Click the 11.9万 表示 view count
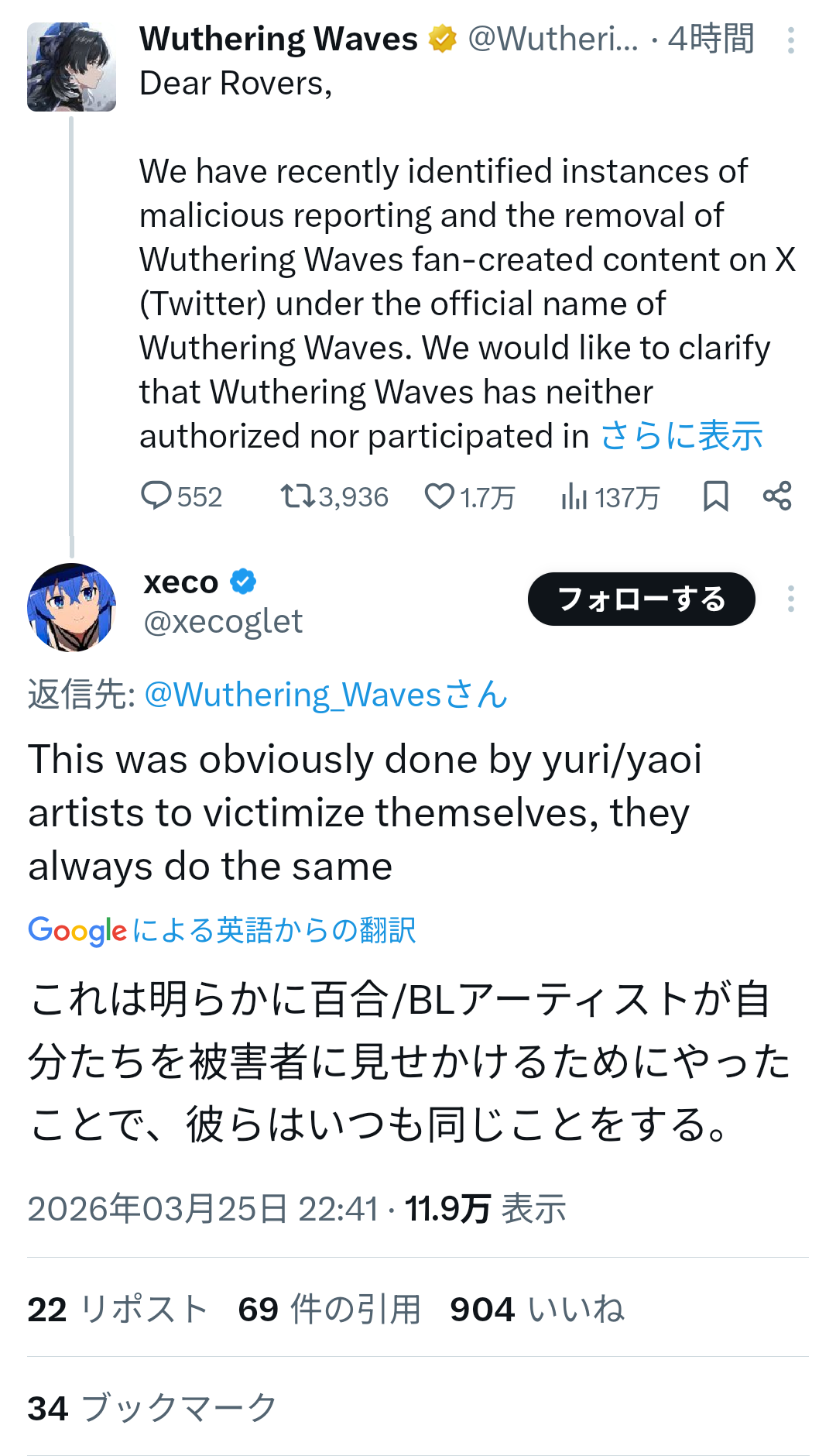The height and width of the screenshot is (1456, 836). (485, 1209)
